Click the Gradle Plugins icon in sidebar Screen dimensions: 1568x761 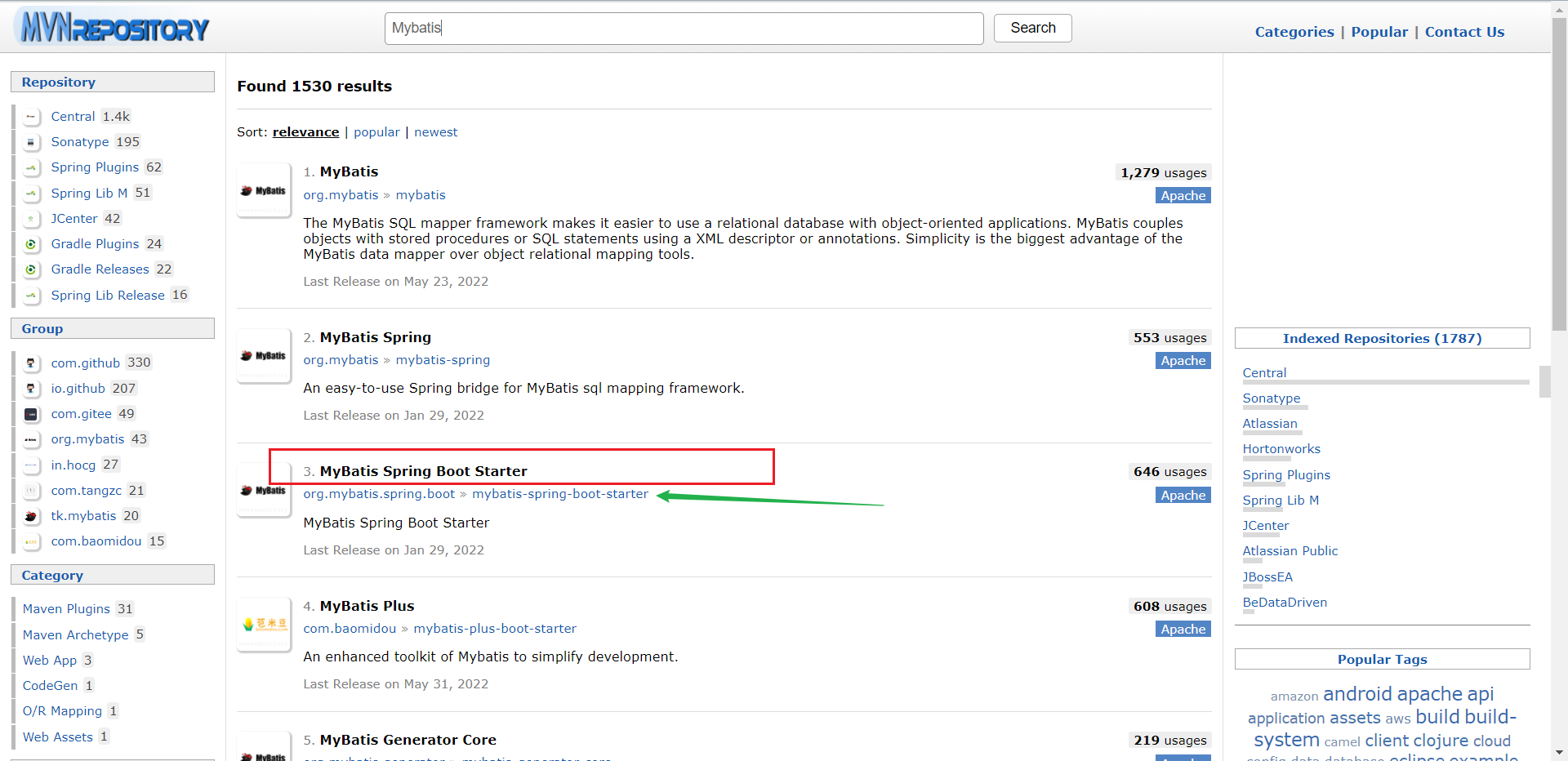coord(31,244)
